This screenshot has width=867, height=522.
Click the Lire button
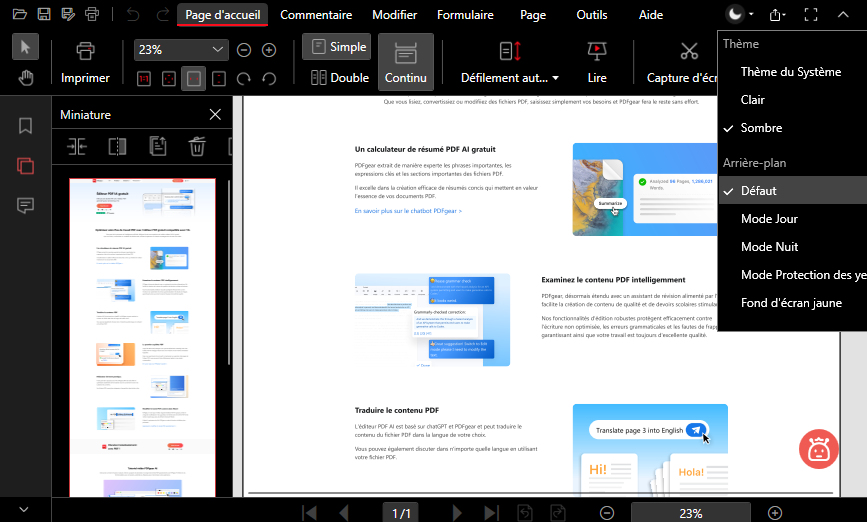597,61
